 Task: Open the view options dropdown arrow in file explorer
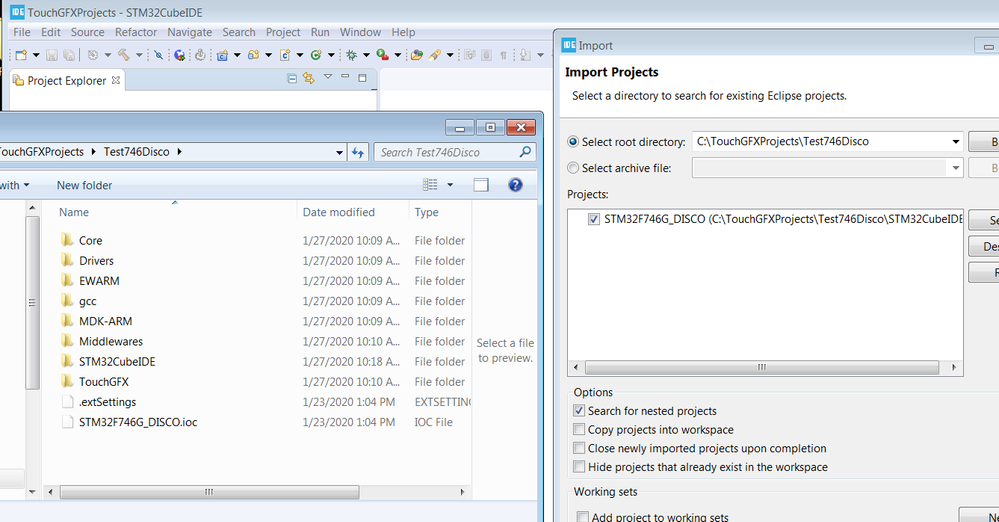450,185
